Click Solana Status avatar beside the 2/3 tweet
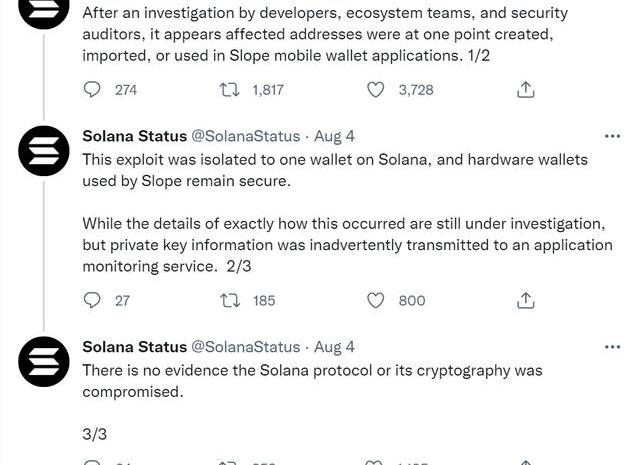This screenshot has width=640, height=465. tap(44, 152)
